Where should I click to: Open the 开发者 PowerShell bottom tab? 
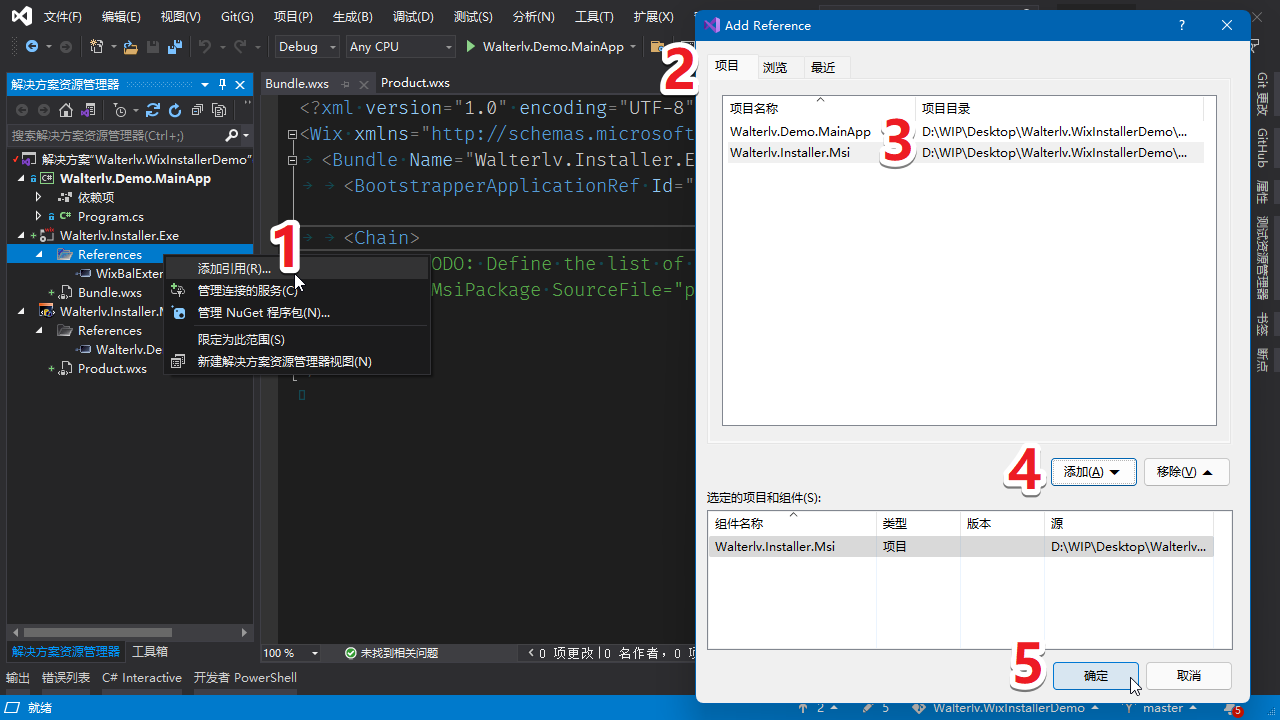click(245, 678)
